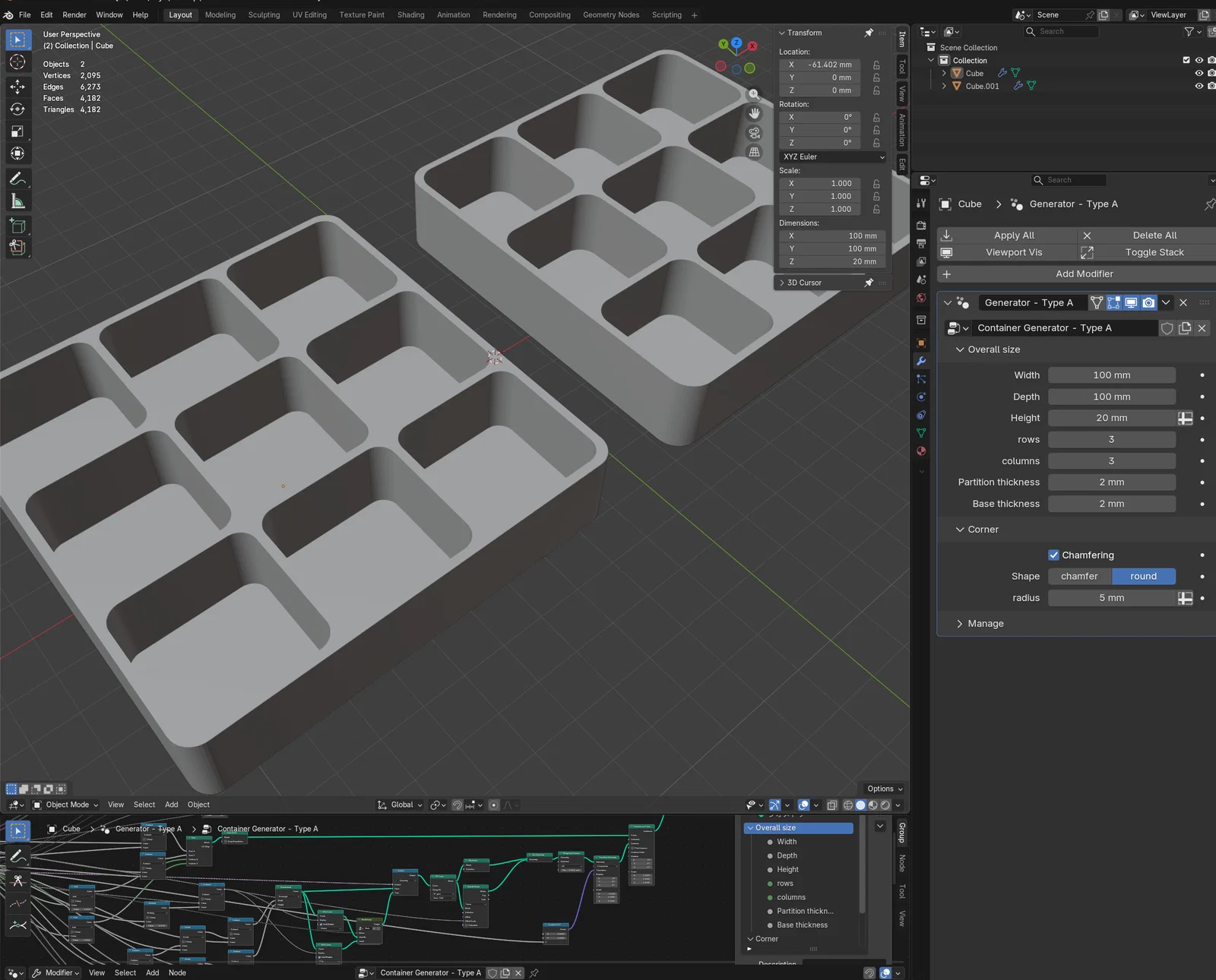Click the viewport zoom magnifier icon
Screen dimensions: 1216x980
(x=754, y=94)
